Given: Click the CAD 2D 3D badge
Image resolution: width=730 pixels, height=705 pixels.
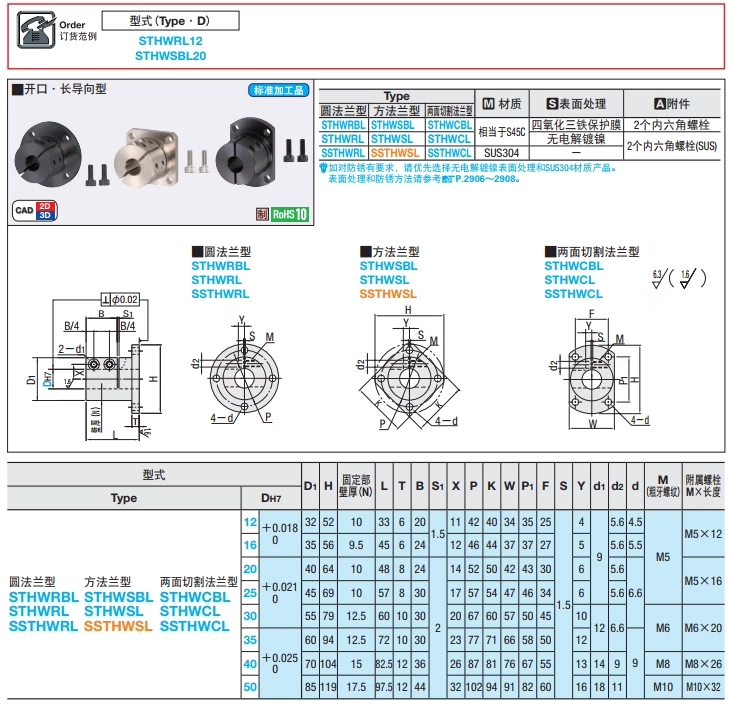Looking at the screenshot, I should tap(35, 210).
